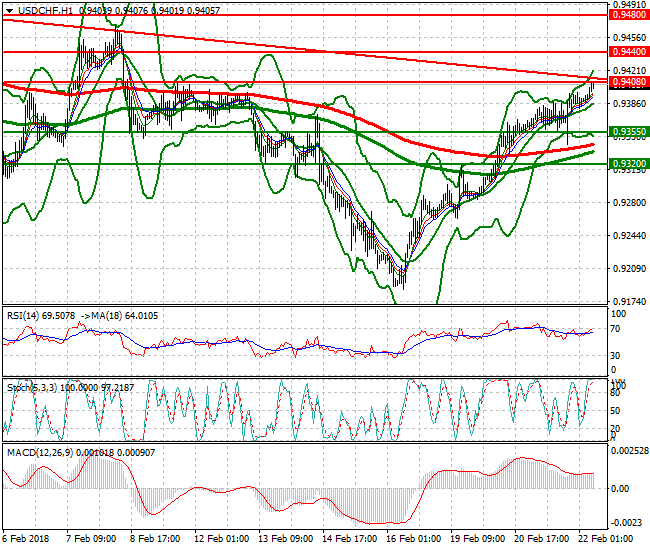Viewport: 650px width, 550px height.
Task: Click the 7 Feb 09:00 time axis label
Action: pyautogui.click(x=91, y=539)
